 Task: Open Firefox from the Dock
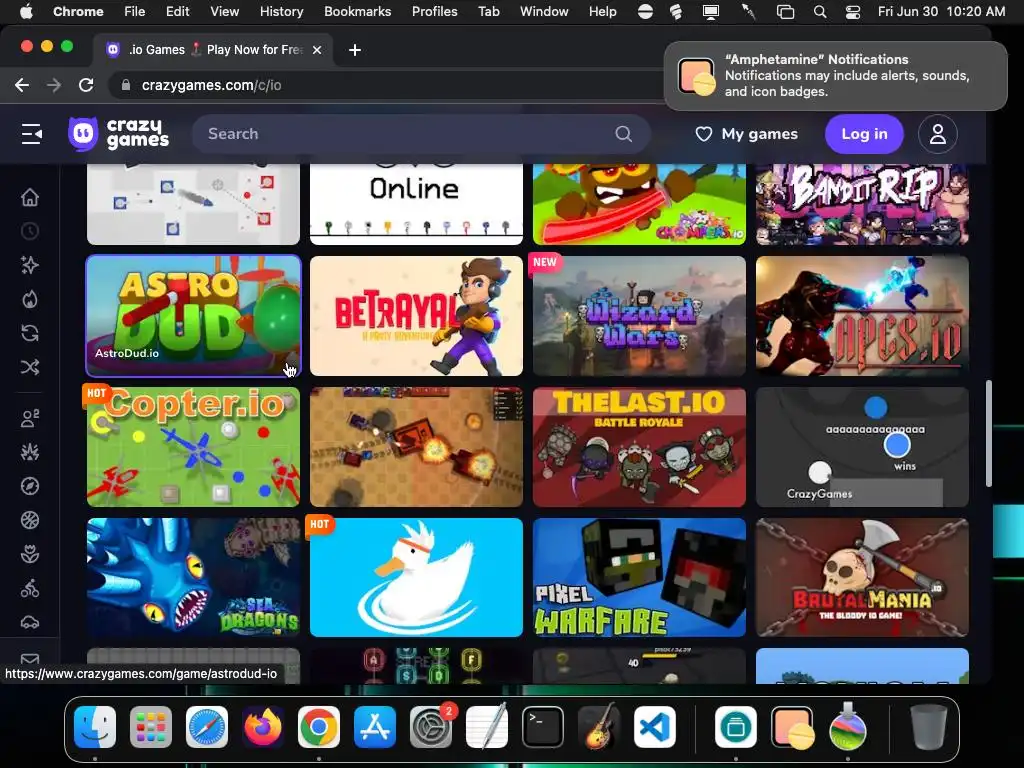click(x=263, y=727)
